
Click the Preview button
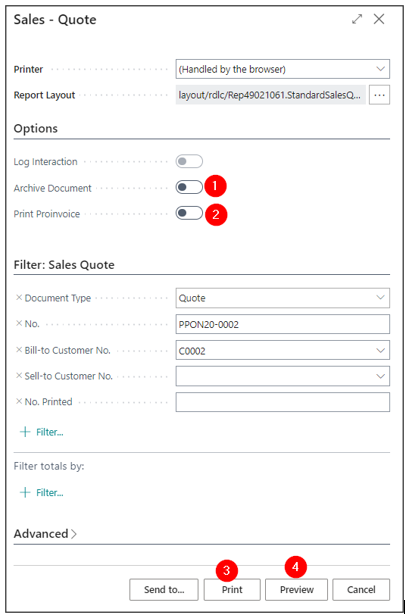pyautogui.click(x=296, y=590)
